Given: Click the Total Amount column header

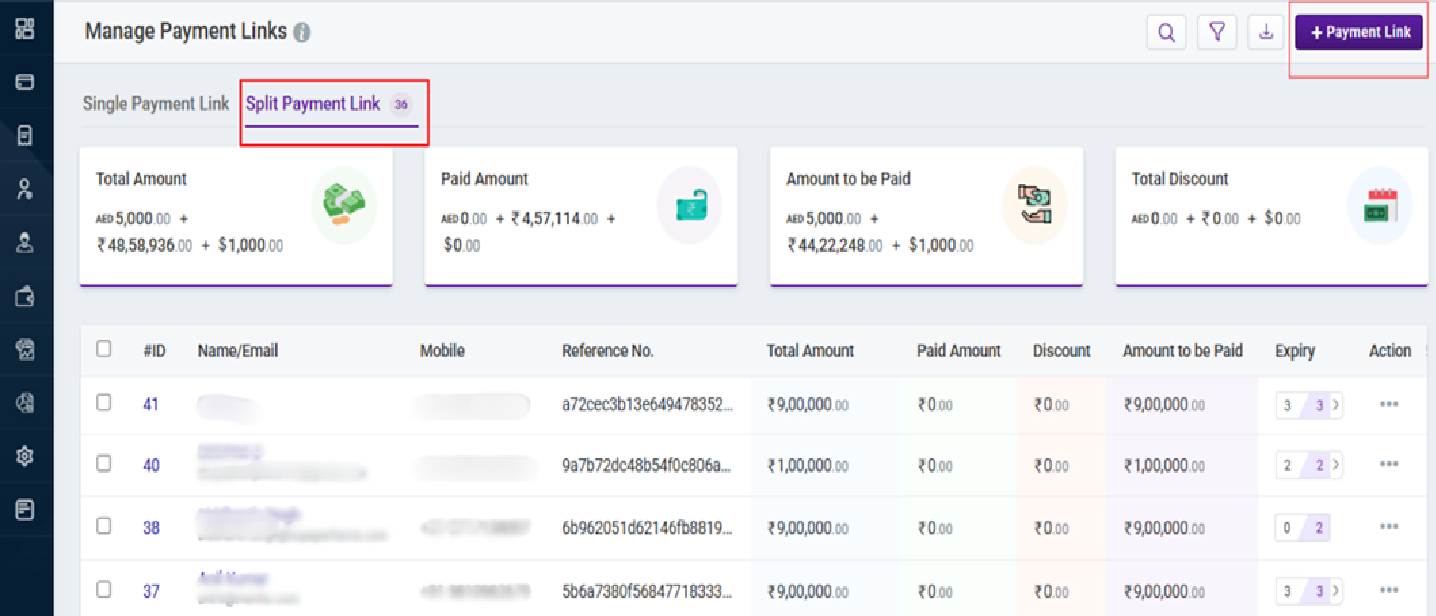Looking at the screenshot, I should pos(810,350).
